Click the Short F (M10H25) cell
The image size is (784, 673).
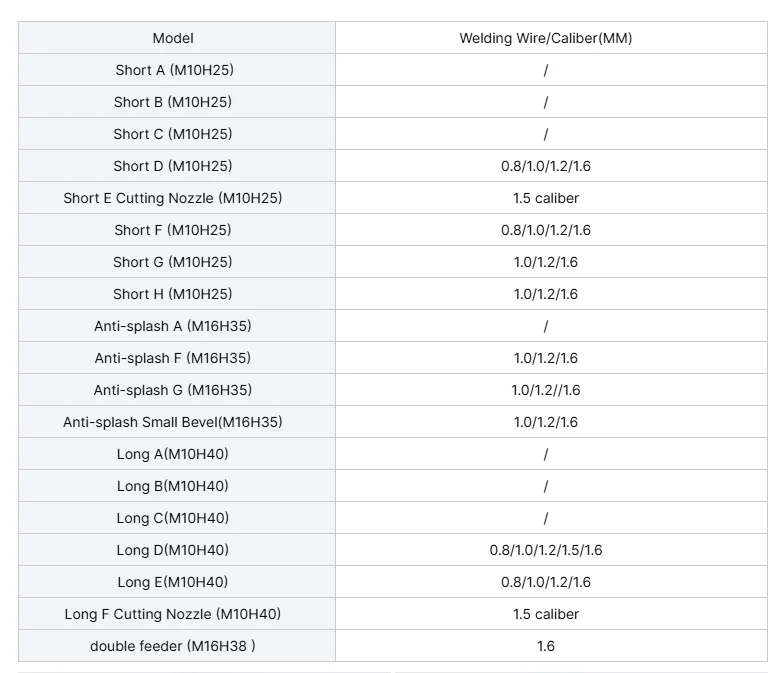[177, 230]
